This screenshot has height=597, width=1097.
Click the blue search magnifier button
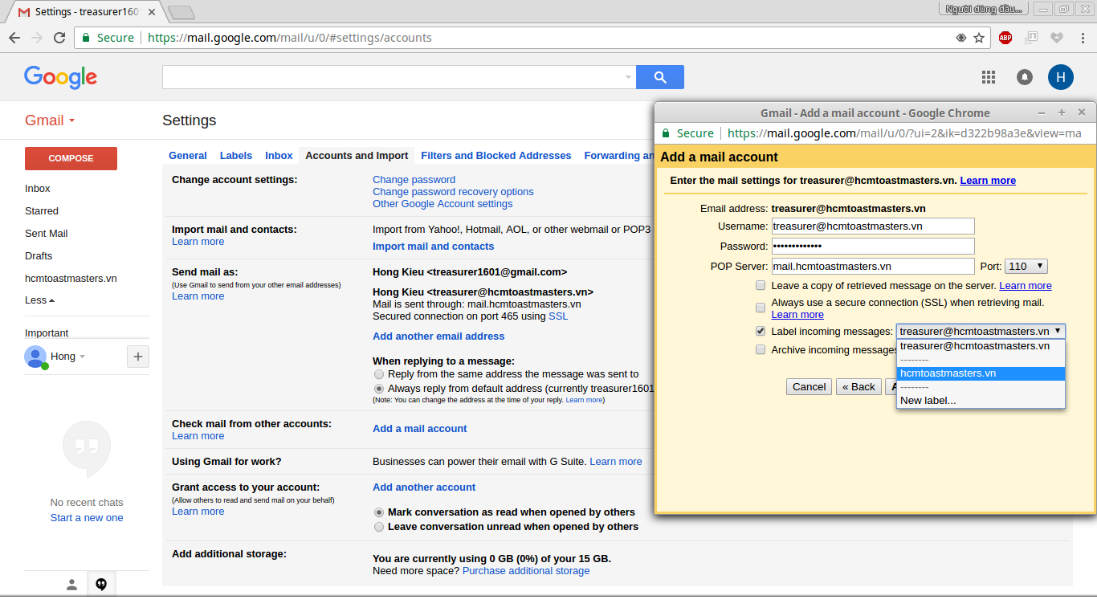click(660, 77)
